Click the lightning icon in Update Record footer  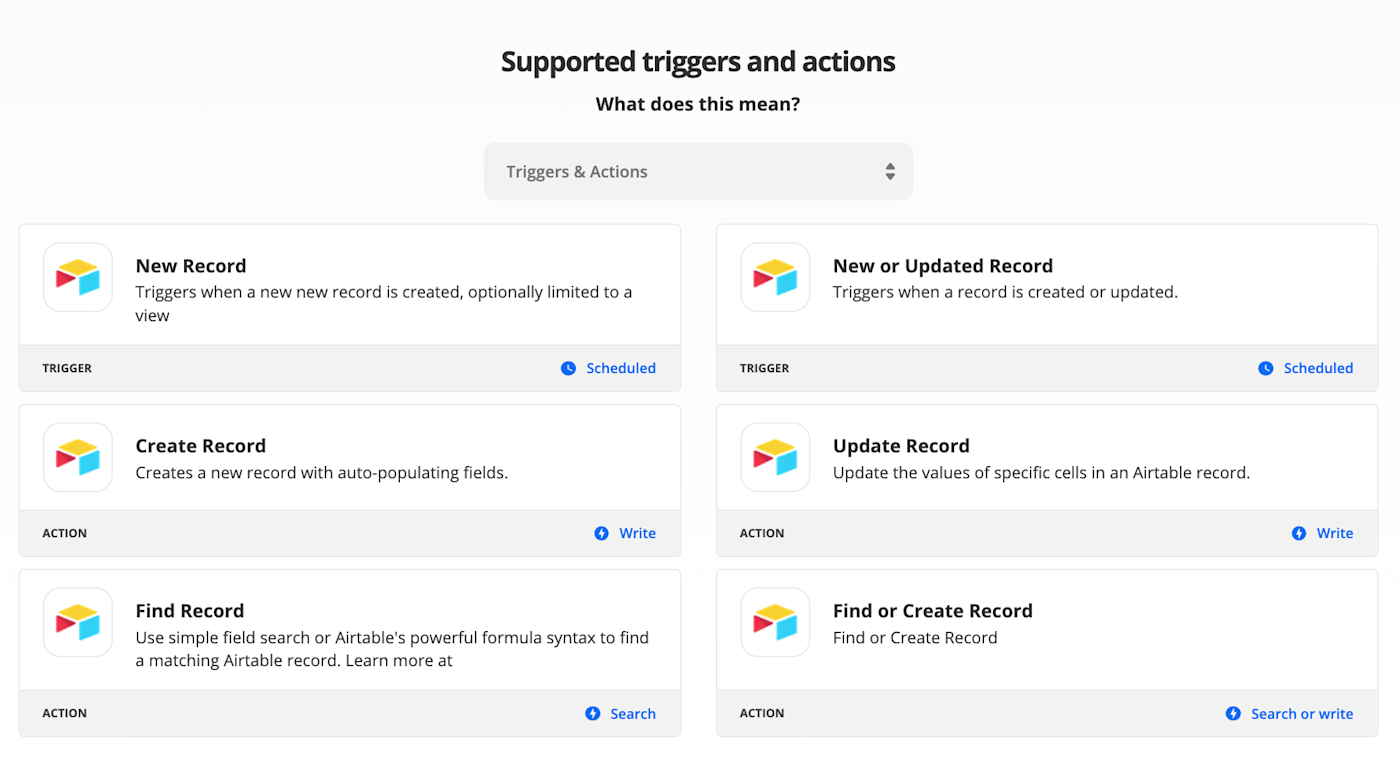[x=1298, y=533]
